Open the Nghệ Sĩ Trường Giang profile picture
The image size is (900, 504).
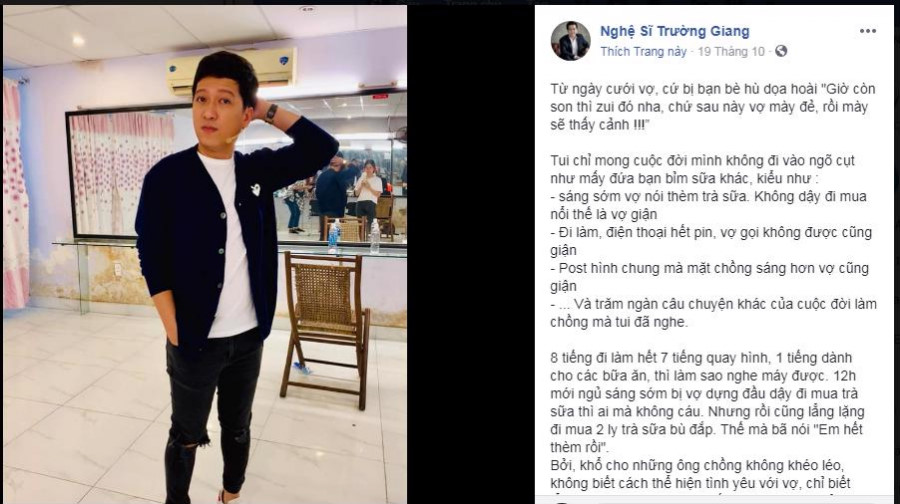tap(570, 41)
